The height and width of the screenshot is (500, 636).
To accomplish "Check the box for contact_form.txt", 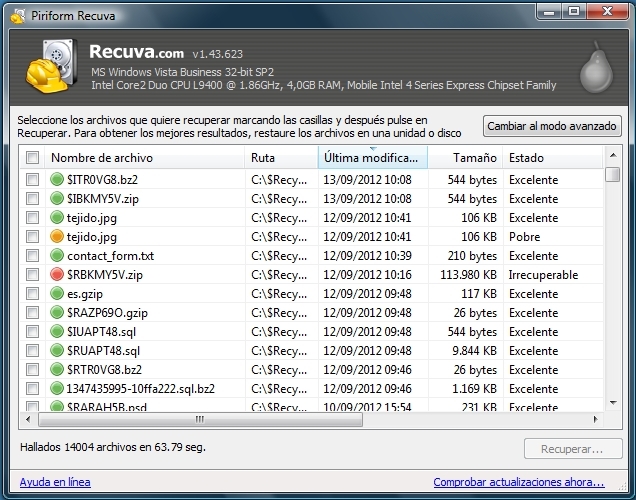I will [x=32, y=255].
